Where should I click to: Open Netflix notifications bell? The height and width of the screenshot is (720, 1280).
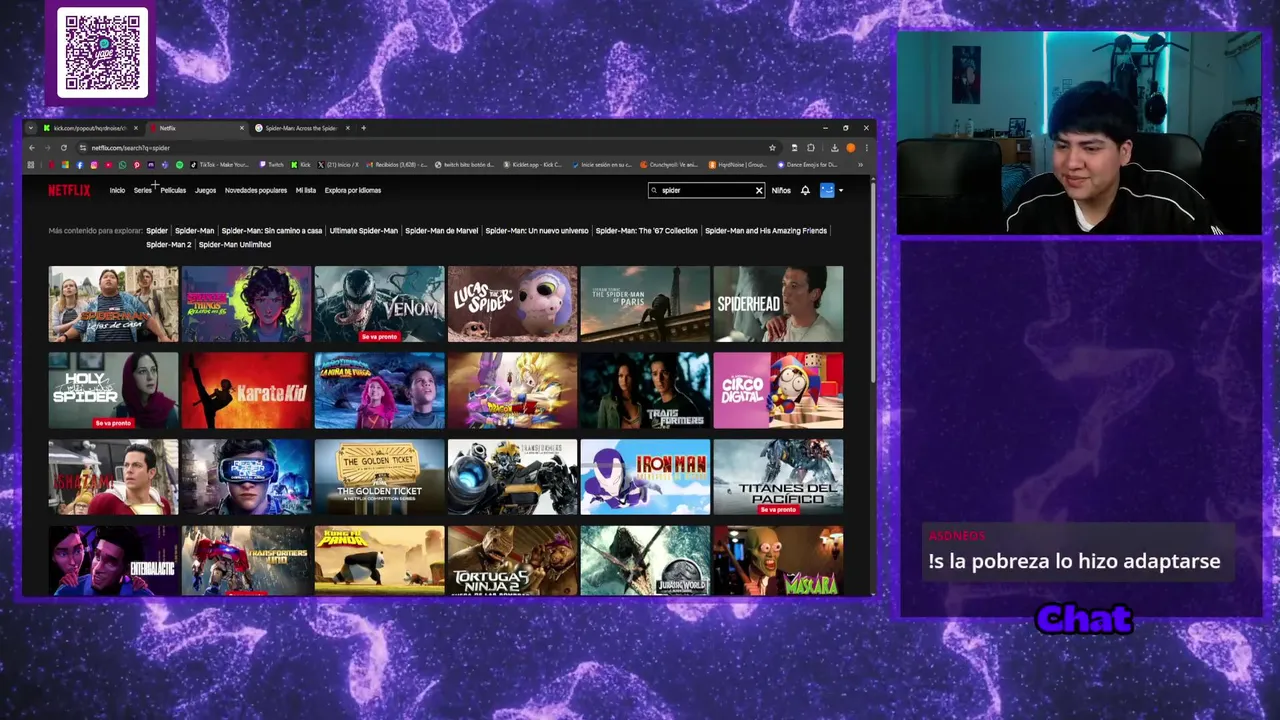[805, 190]
